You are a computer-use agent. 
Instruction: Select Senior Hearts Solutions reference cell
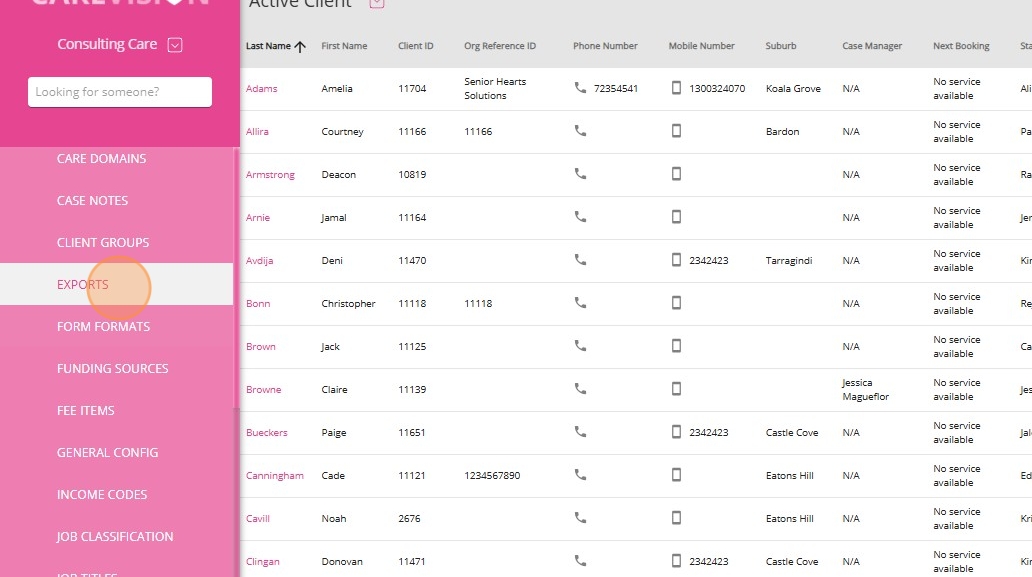click(495, 88)
